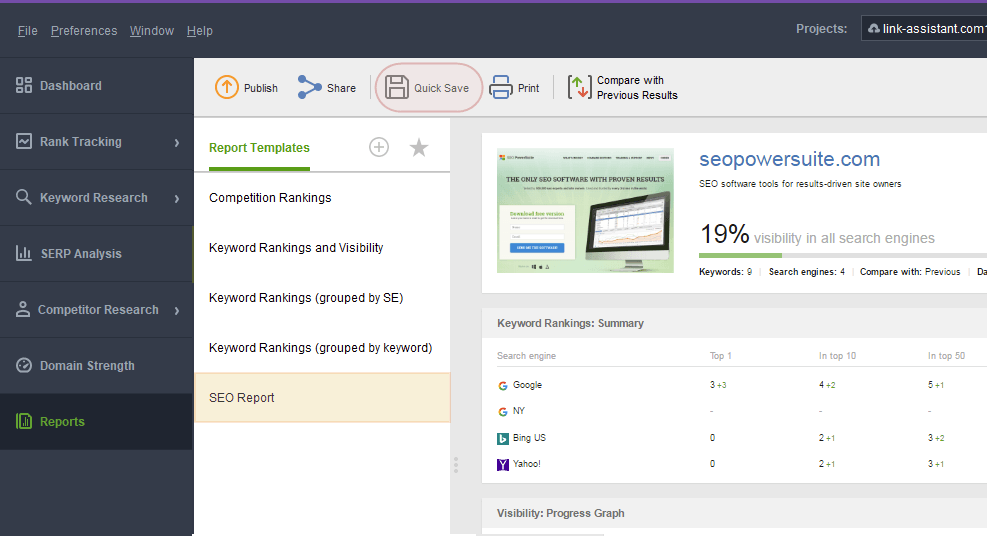Open the Window menu

152,31
